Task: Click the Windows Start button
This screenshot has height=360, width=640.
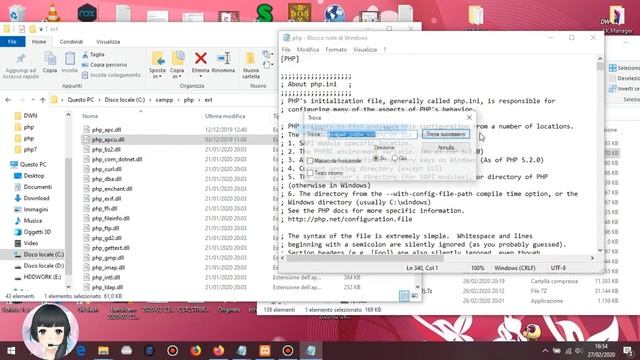Action: point(11,351)
